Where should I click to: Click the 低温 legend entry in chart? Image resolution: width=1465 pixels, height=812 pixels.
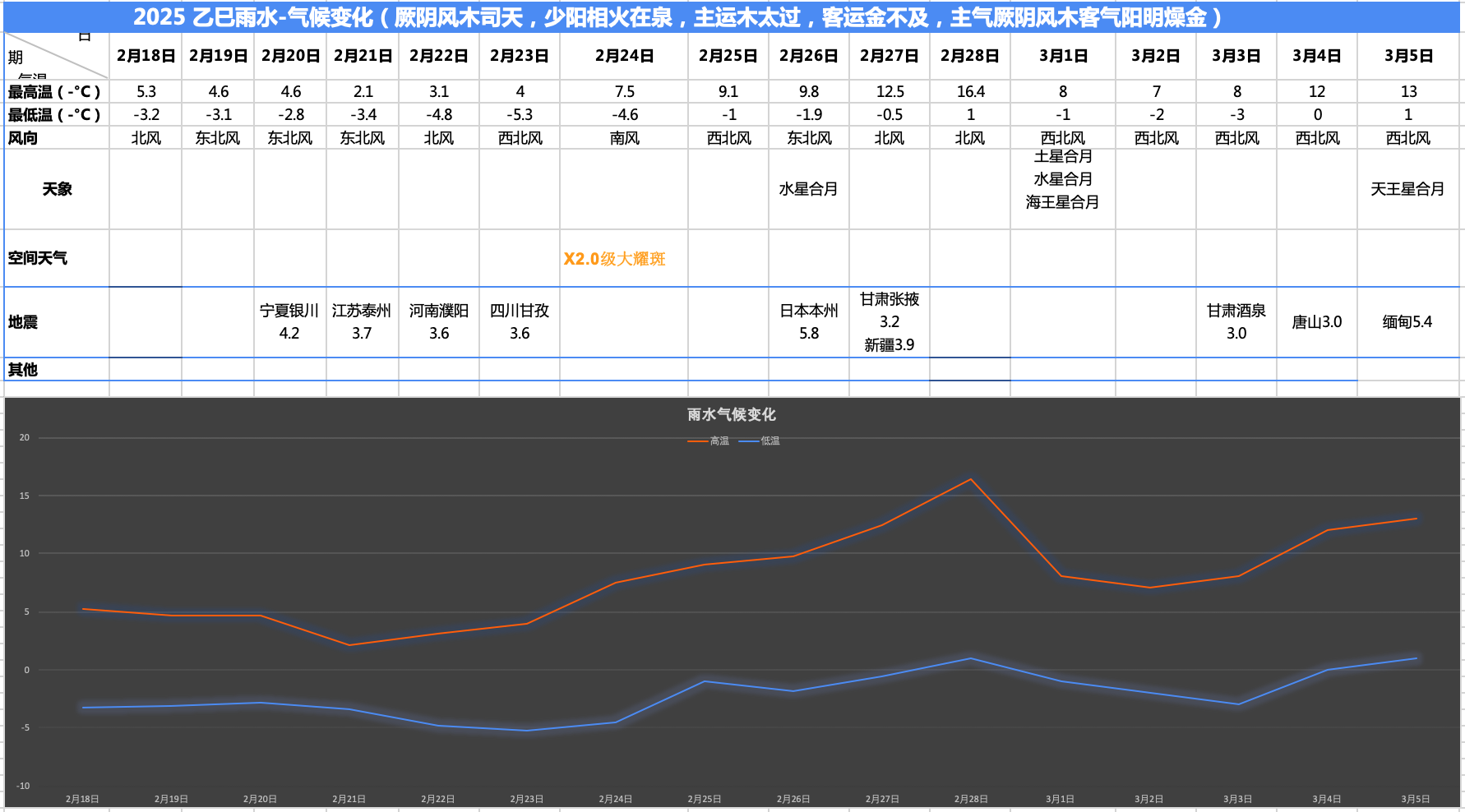(x=760, y=441)
